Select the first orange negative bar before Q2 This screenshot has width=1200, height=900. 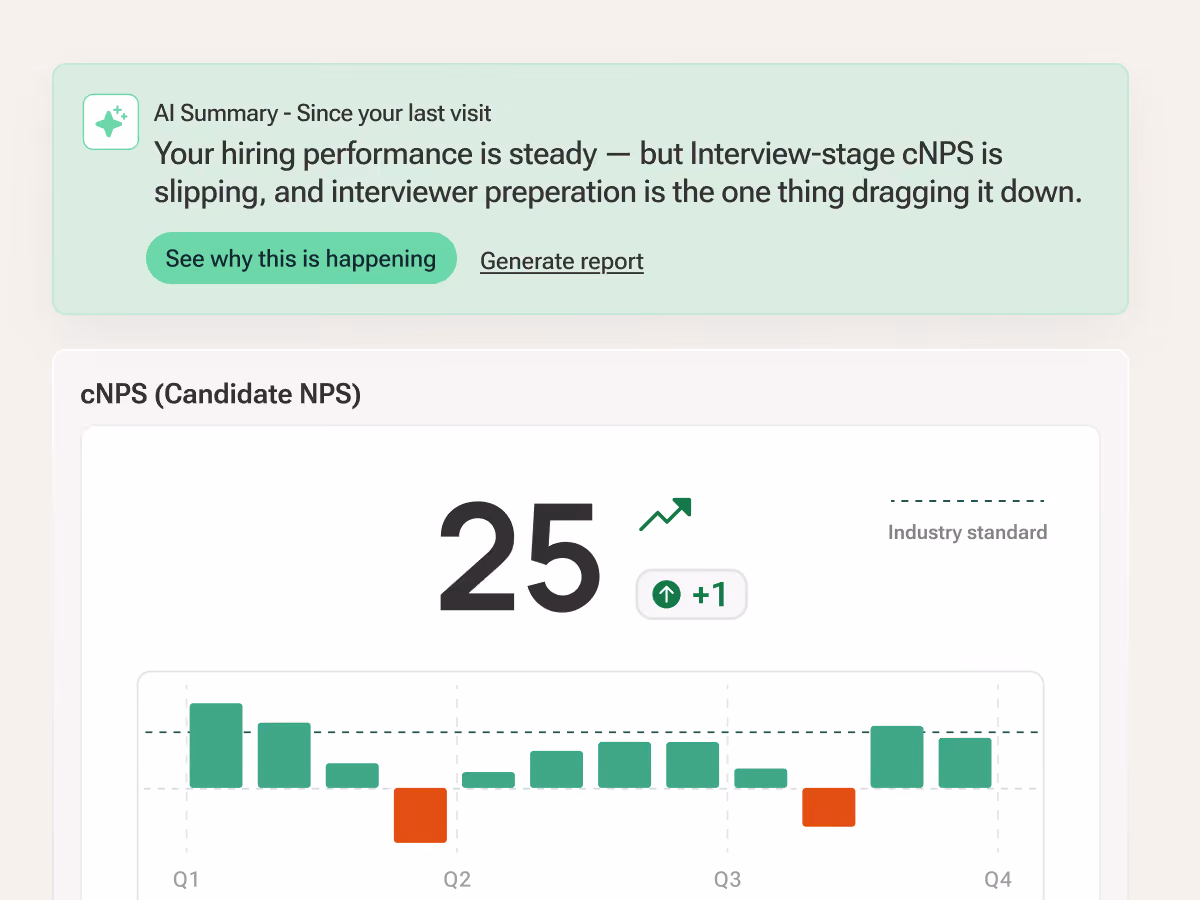pos(420,815)
